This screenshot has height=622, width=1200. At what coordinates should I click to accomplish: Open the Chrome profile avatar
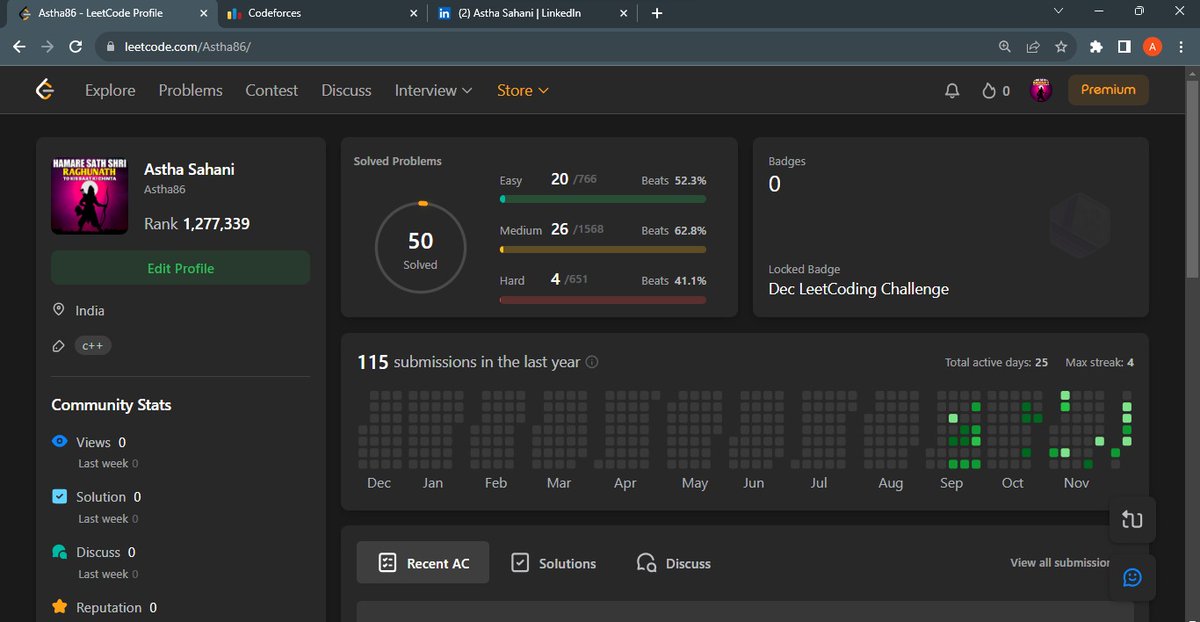(x=1153, y=46)
